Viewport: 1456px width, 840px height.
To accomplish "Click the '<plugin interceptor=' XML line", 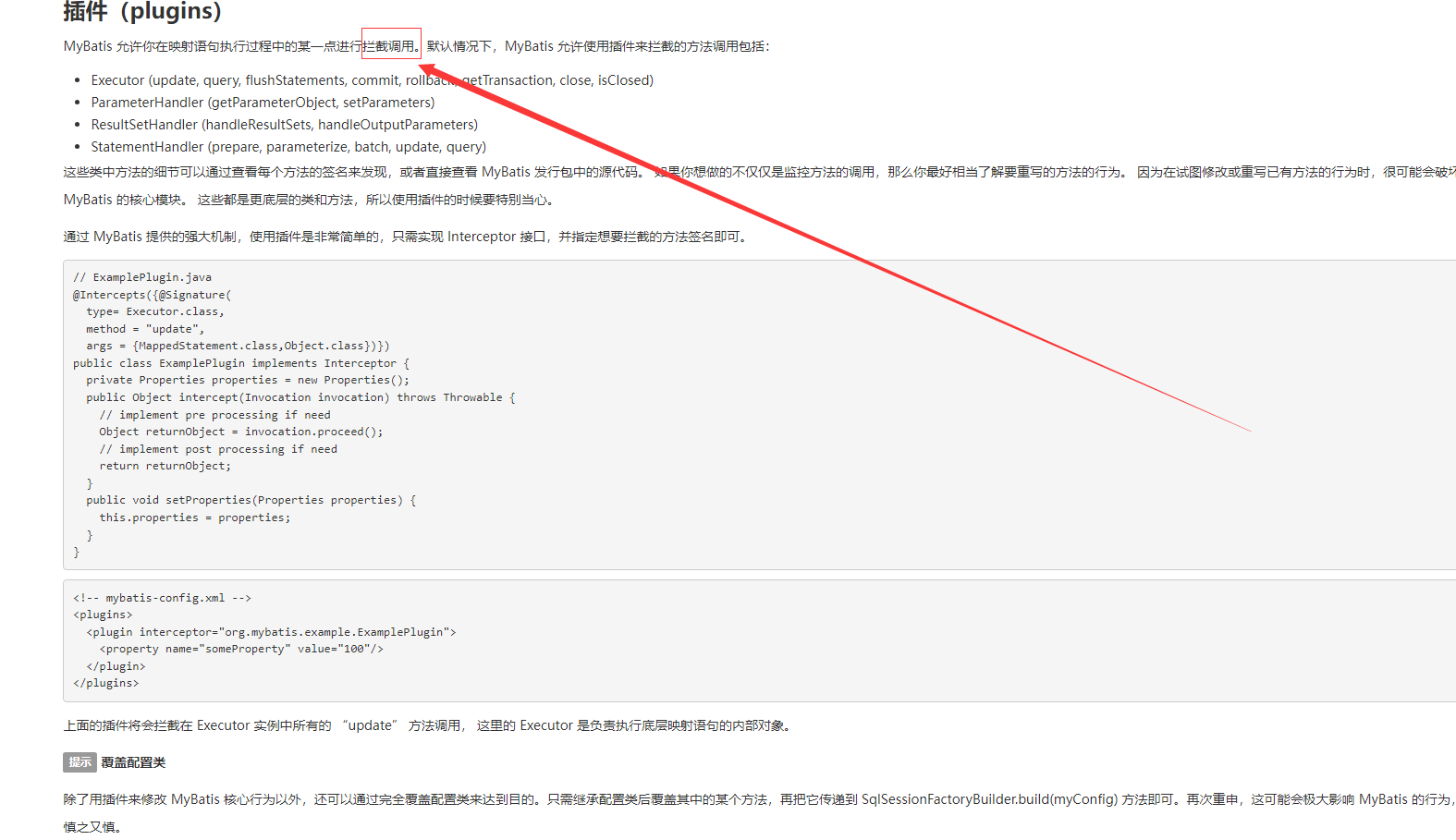I will tap(271, 632).
